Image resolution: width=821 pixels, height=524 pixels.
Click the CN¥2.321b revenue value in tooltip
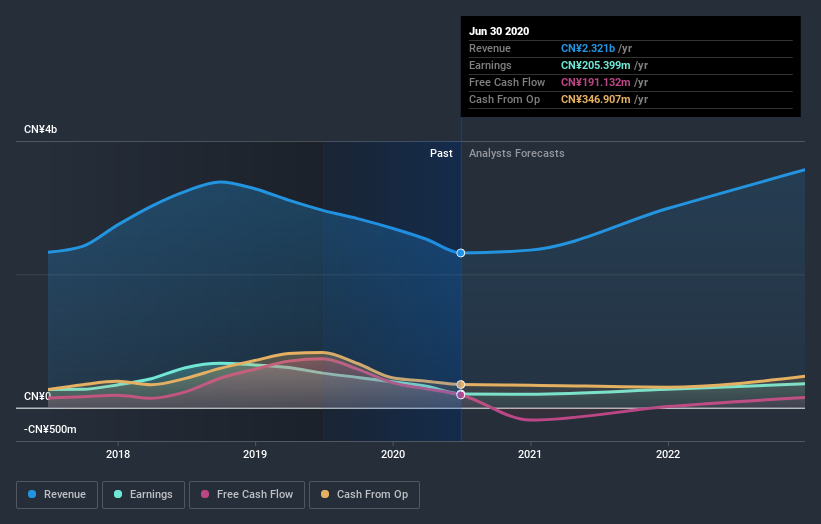click(x=587, y=48)
